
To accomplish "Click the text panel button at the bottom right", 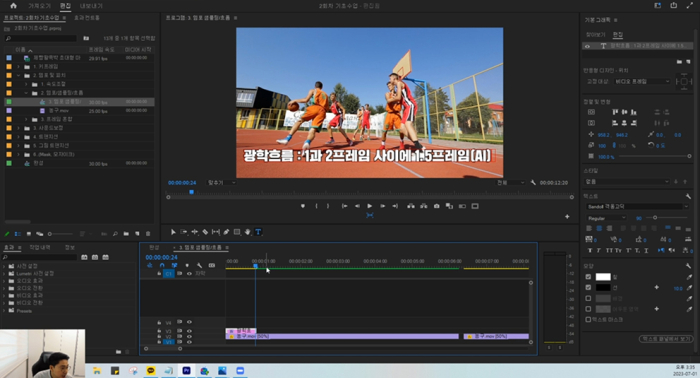I will pos(667,339).
